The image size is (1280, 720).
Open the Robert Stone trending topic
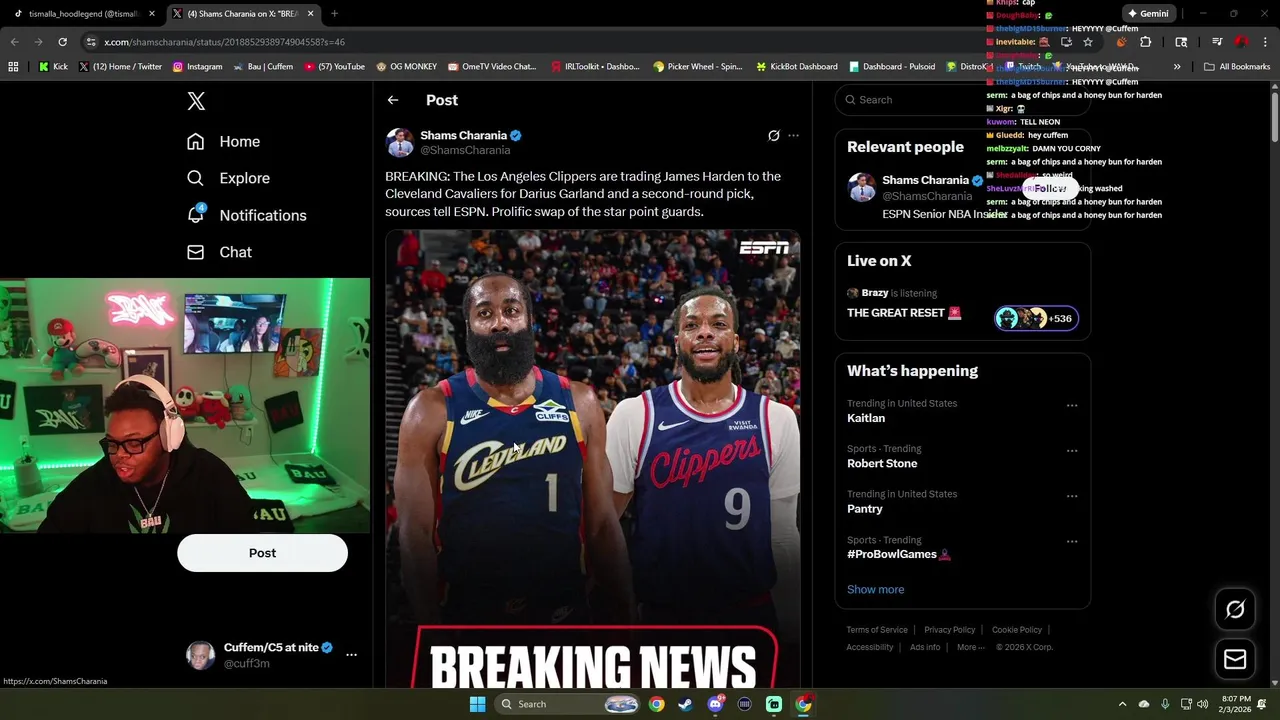point(882,463)
